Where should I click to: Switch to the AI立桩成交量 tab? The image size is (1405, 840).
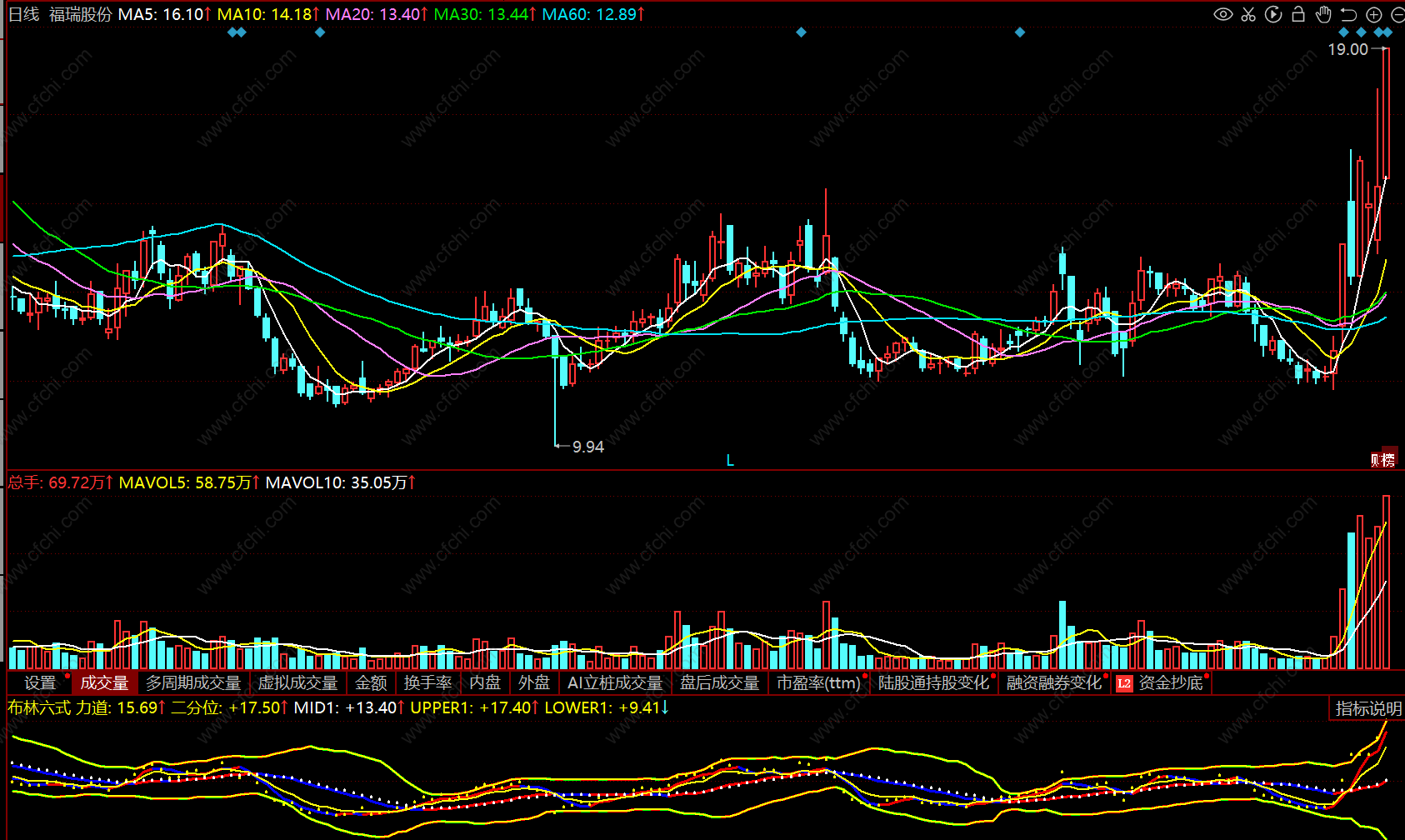pos(615,683)
